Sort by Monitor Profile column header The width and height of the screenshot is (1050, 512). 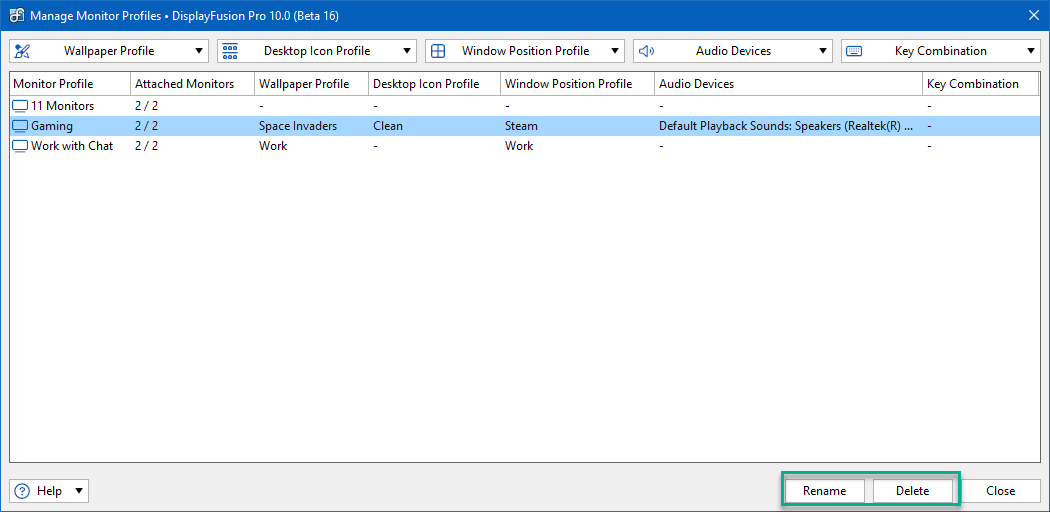(70, 84)
